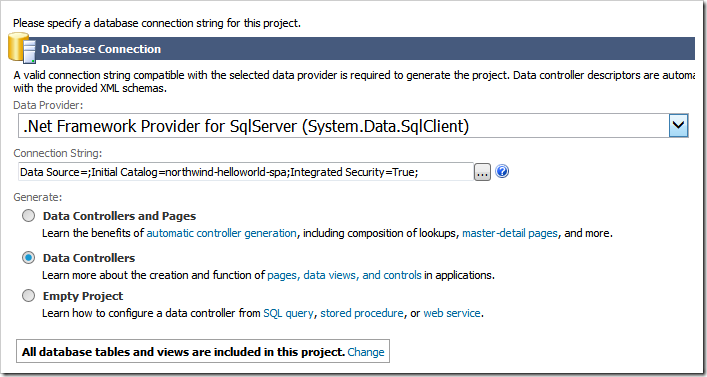
Task: Open the SQL query link
Action: click(x=288, y=313)
